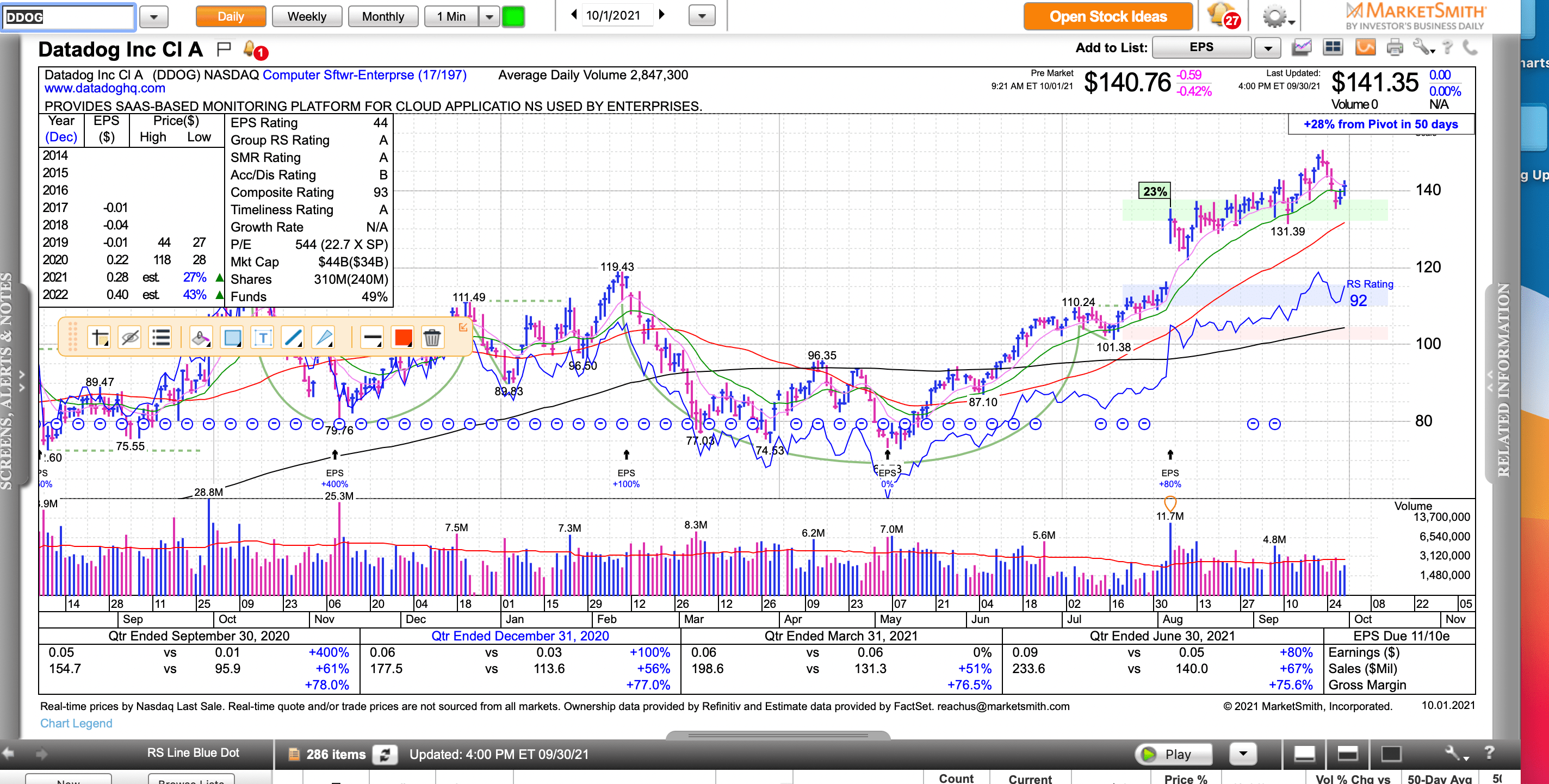Open help with the question mark icon
This screenshot has width=1549, height=784.
[1447, 47]
